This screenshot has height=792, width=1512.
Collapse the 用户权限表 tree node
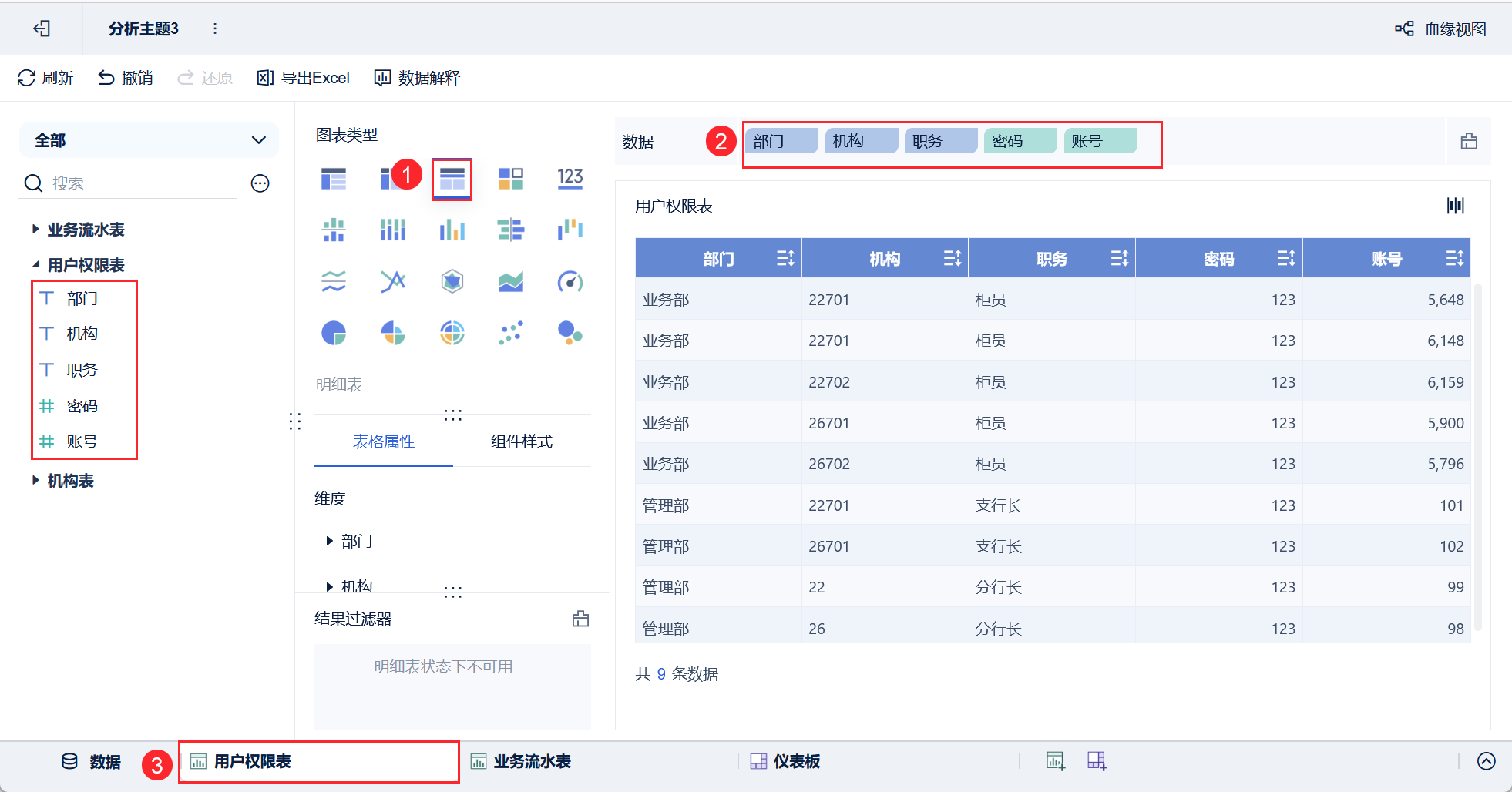coord(35,264)
